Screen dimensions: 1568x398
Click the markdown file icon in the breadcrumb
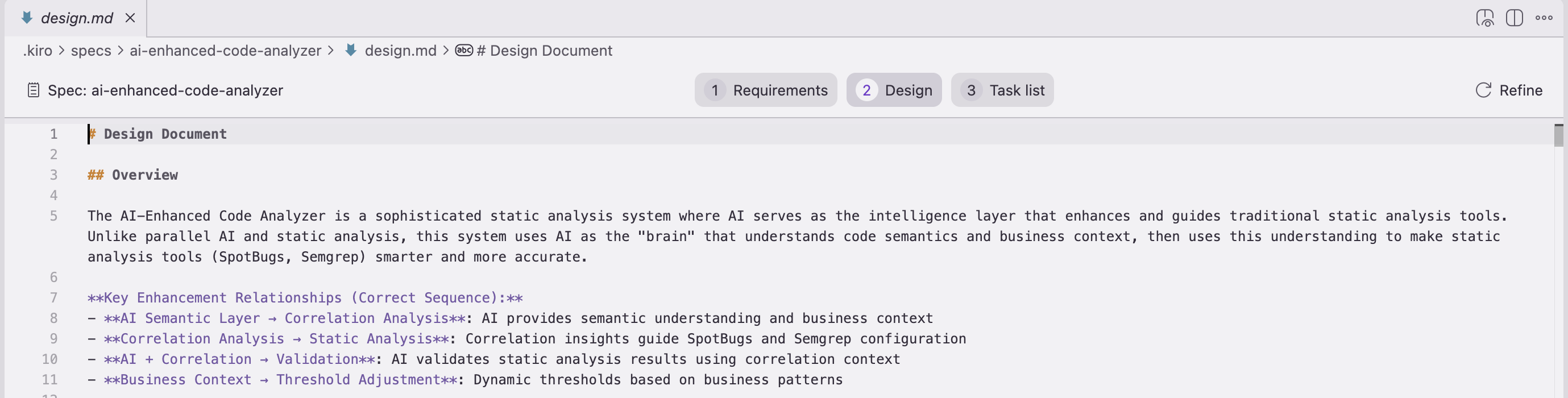coord(351,51)
